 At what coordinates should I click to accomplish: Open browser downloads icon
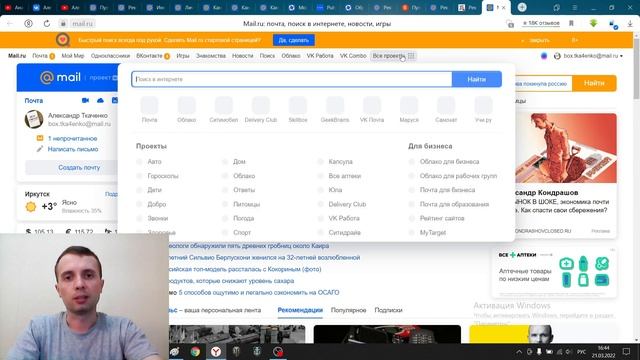[630, 24]
